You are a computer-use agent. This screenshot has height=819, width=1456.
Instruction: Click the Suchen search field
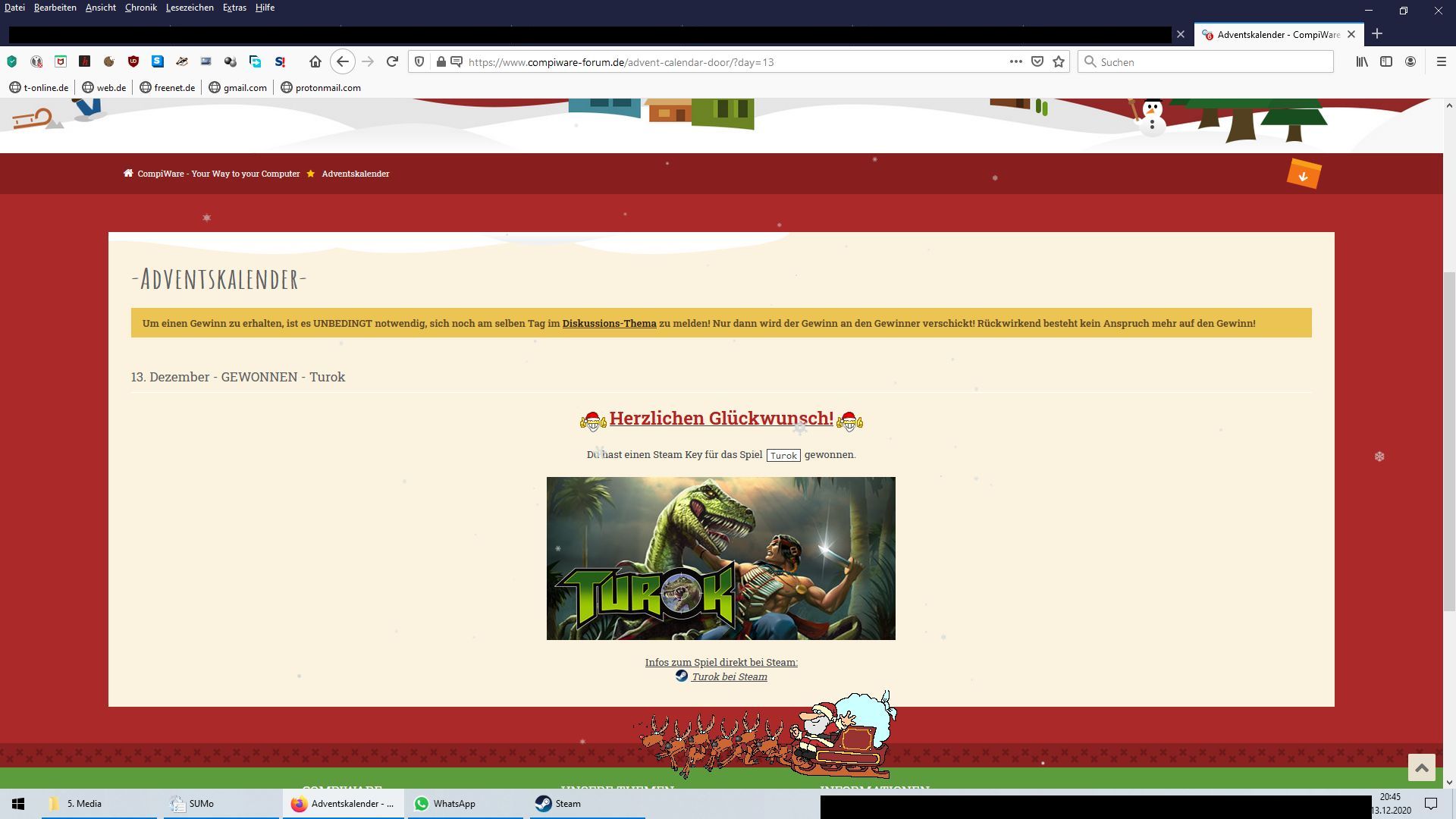pyautogui.click(x=1206, y=61)
